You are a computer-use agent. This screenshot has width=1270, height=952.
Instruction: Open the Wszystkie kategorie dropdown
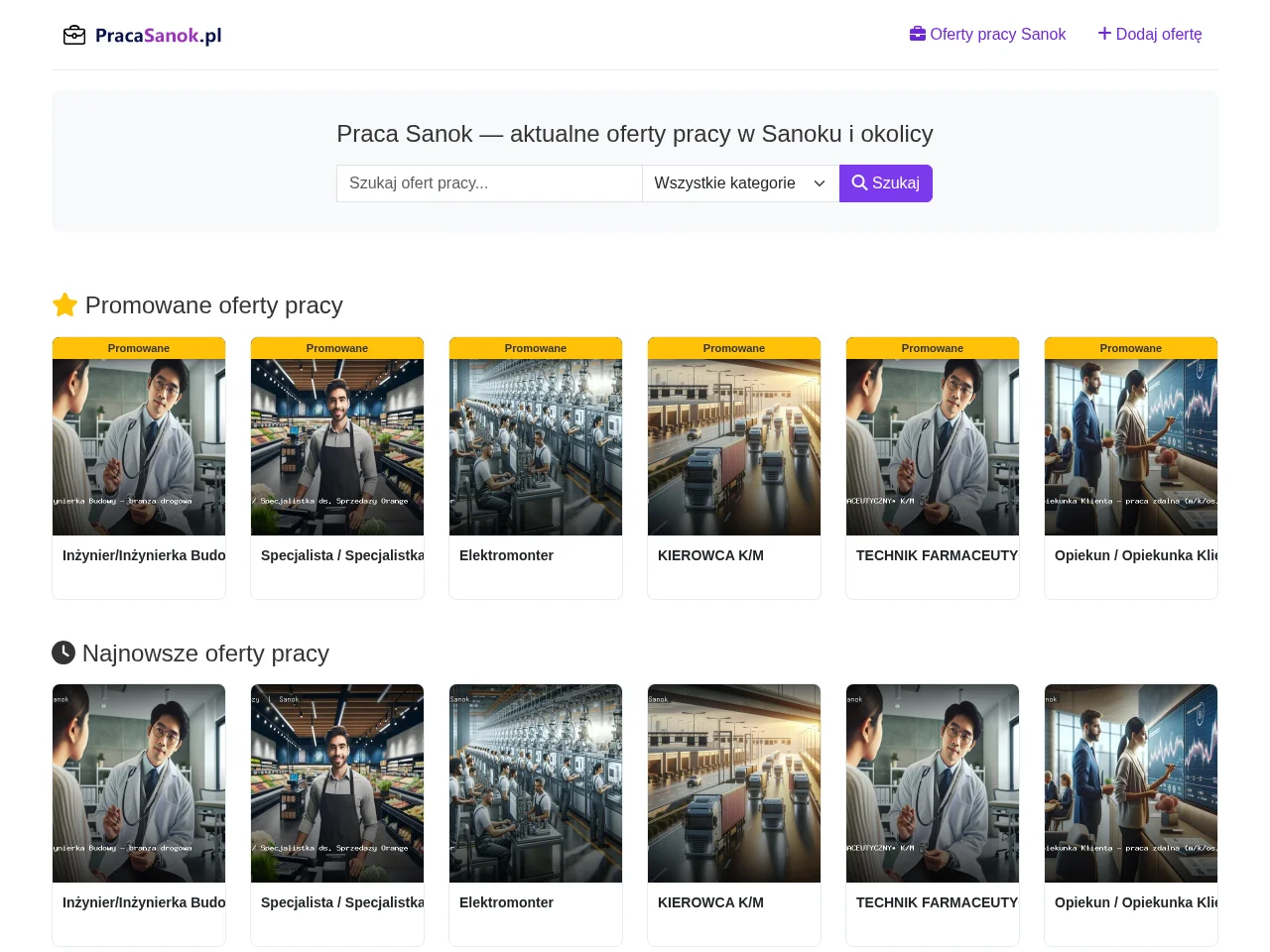[x=740, y=183]
